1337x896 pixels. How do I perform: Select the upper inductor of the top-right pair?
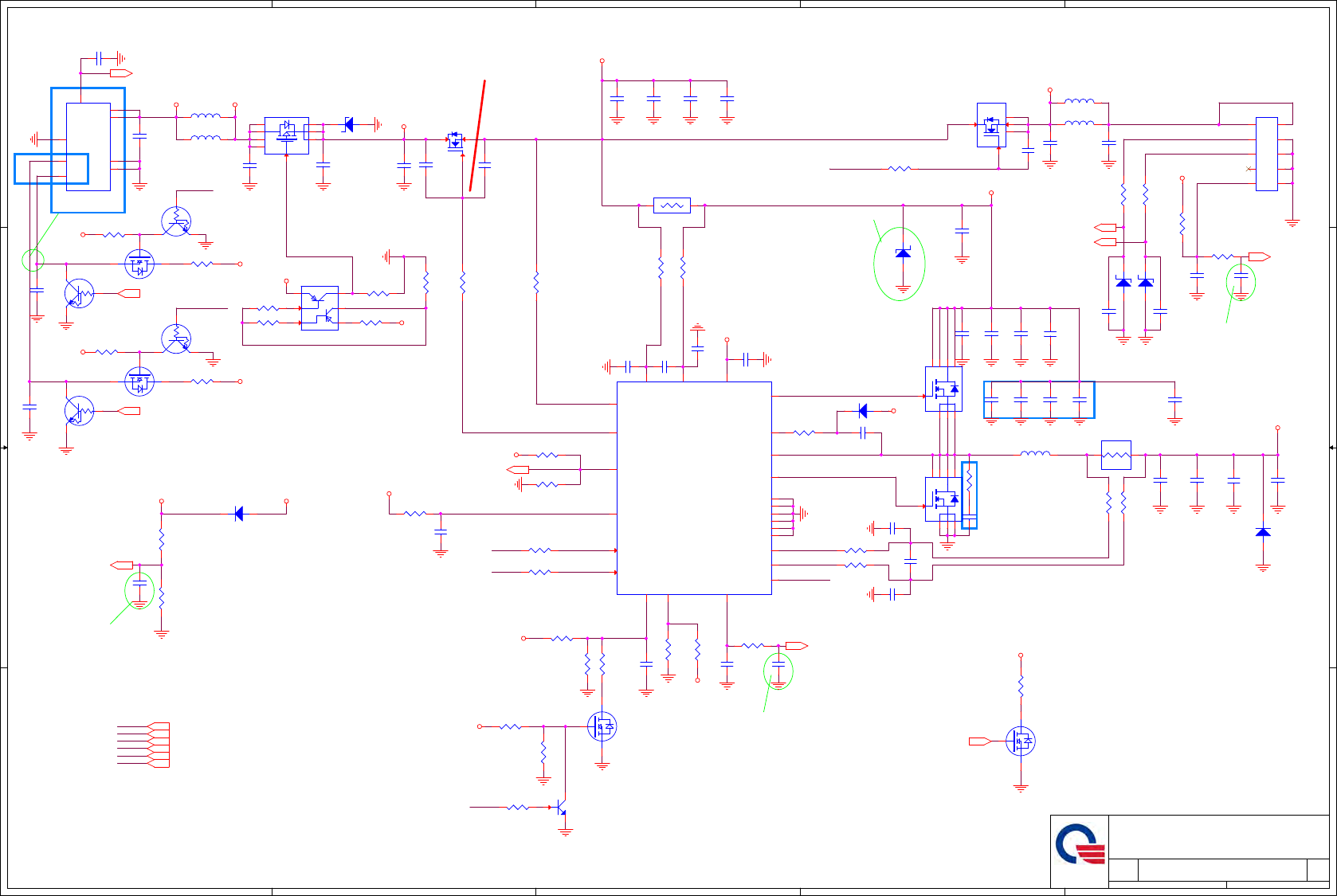coord(1080,101)
